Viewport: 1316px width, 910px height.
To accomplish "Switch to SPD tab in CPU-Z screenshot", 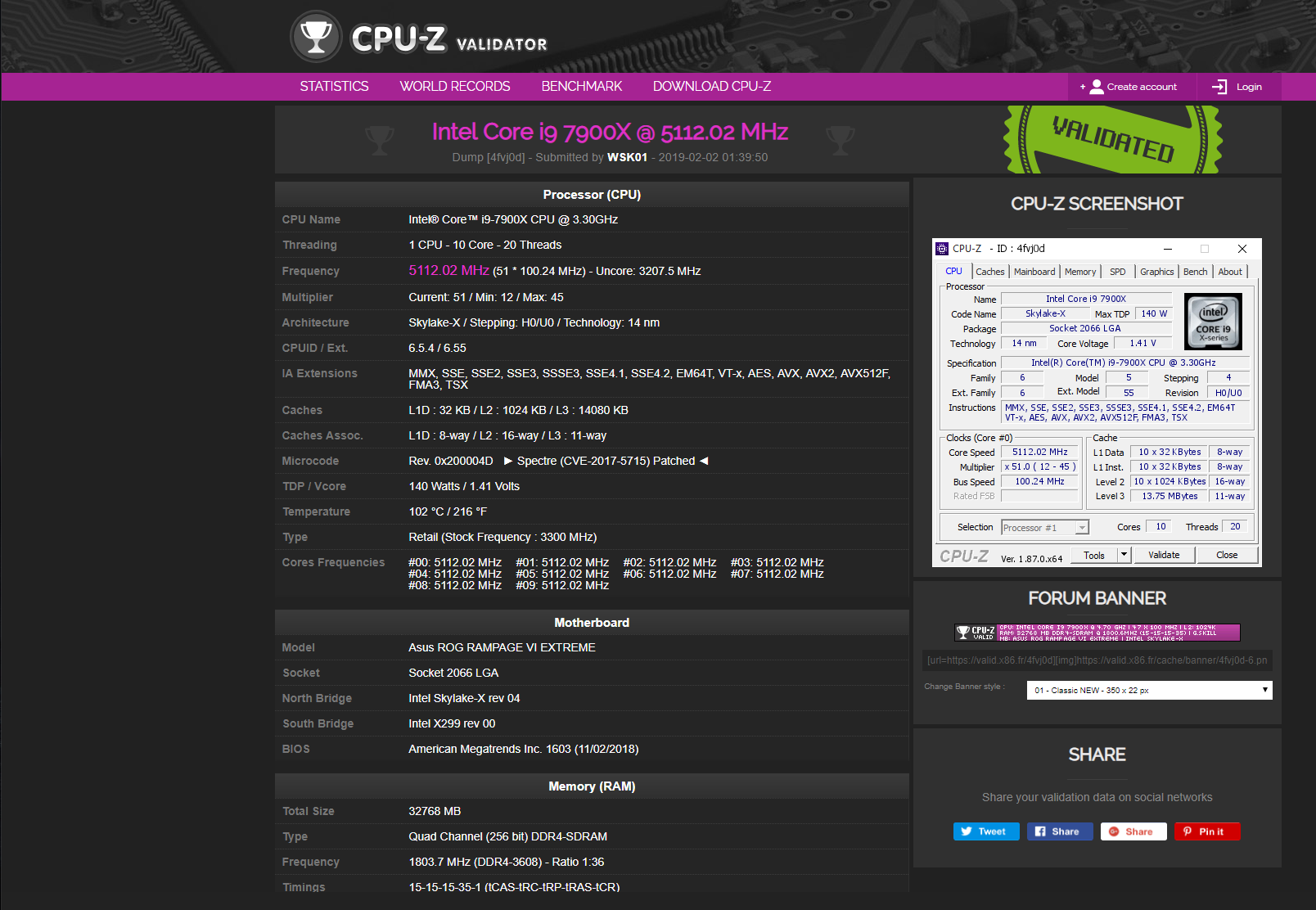I will 1118,272.
